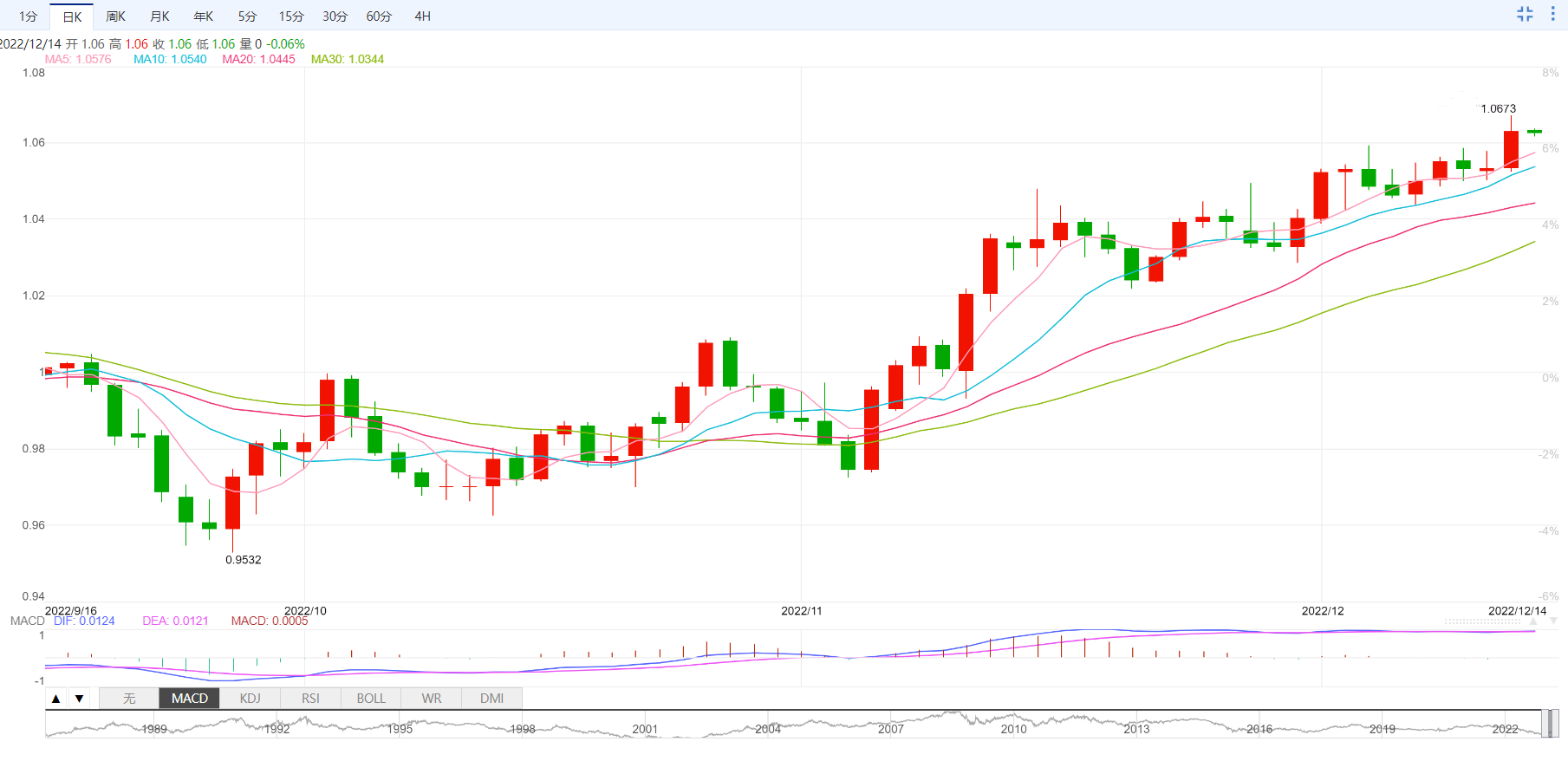The height and width of the screenshot is (761, 1568).
Task: Click the DIF: 0.0124 readout
Action: [x=84, y=621]
